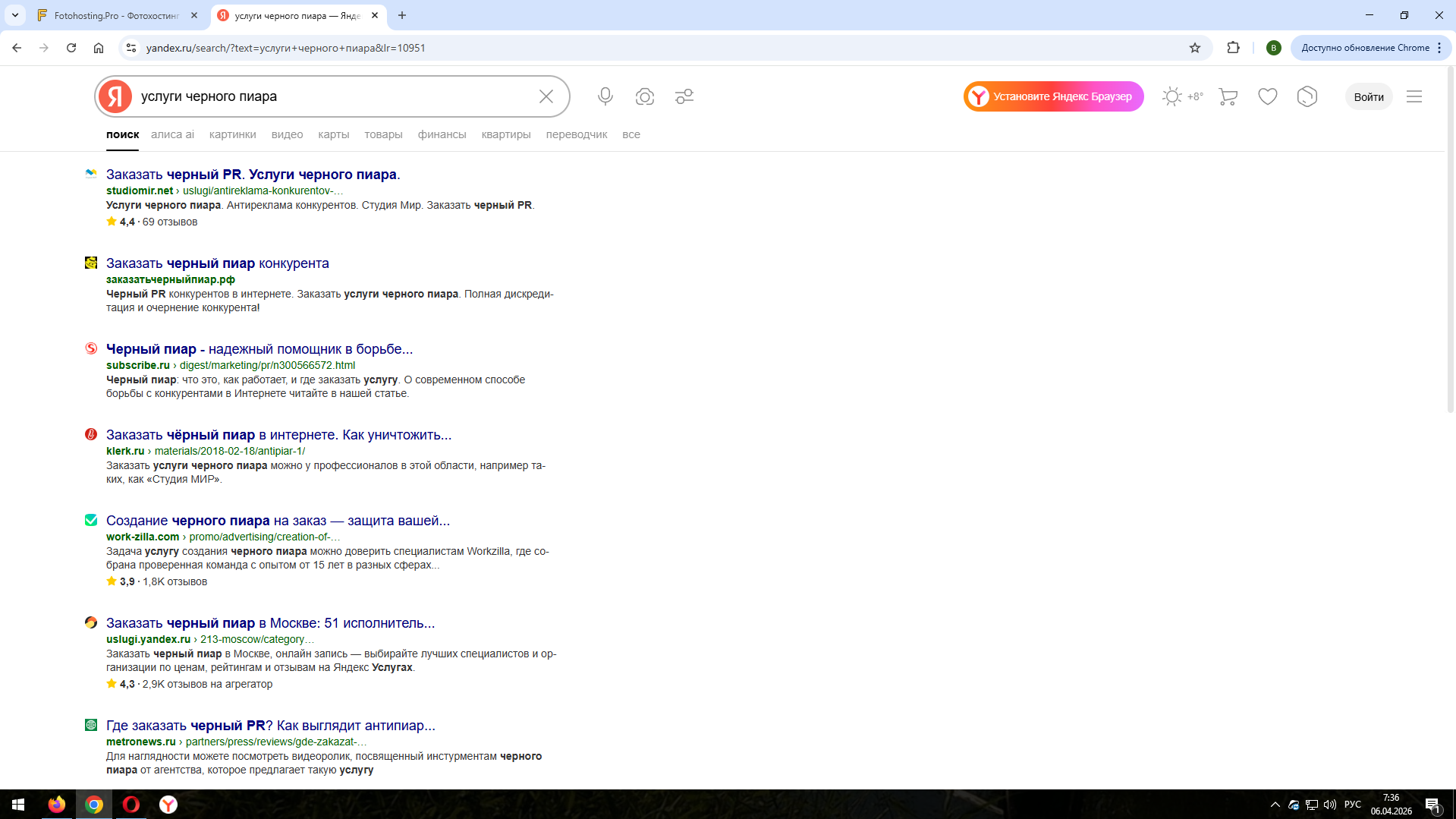Click the search query input field
The height and width of the screenshot is (819, 1456).
334,96
